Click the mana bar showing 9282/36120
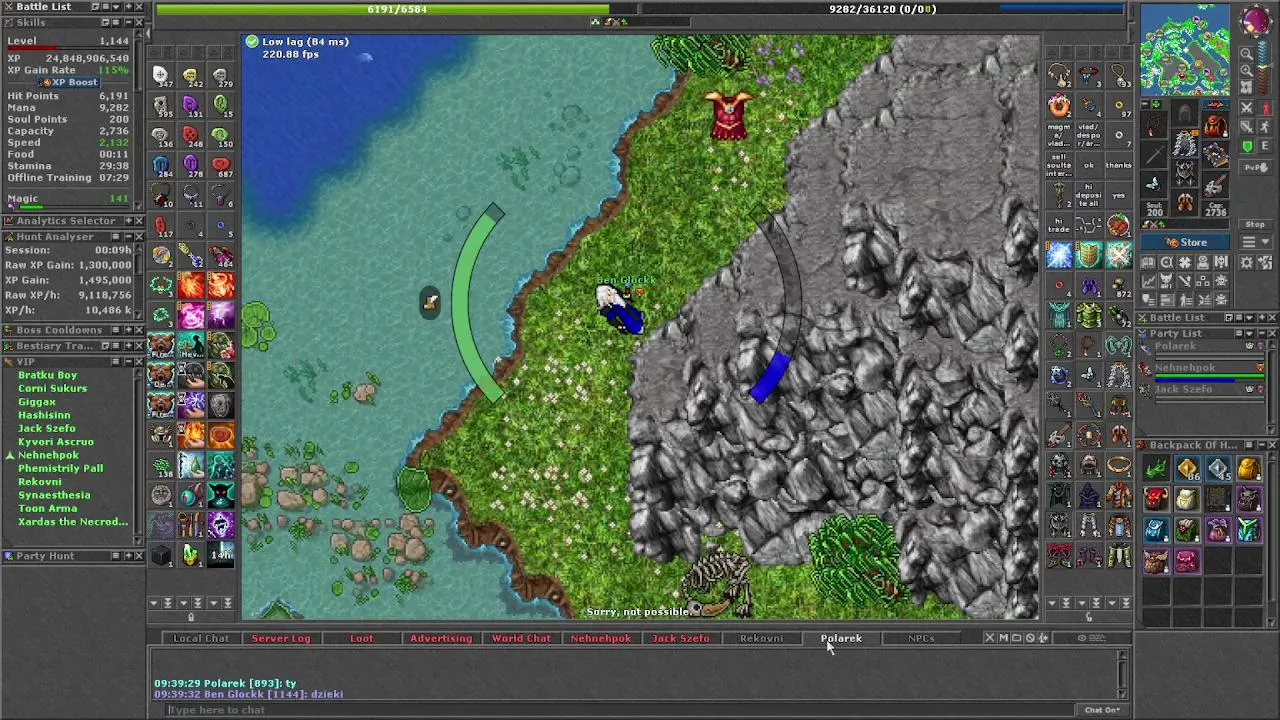 click(x=882, y=9)
